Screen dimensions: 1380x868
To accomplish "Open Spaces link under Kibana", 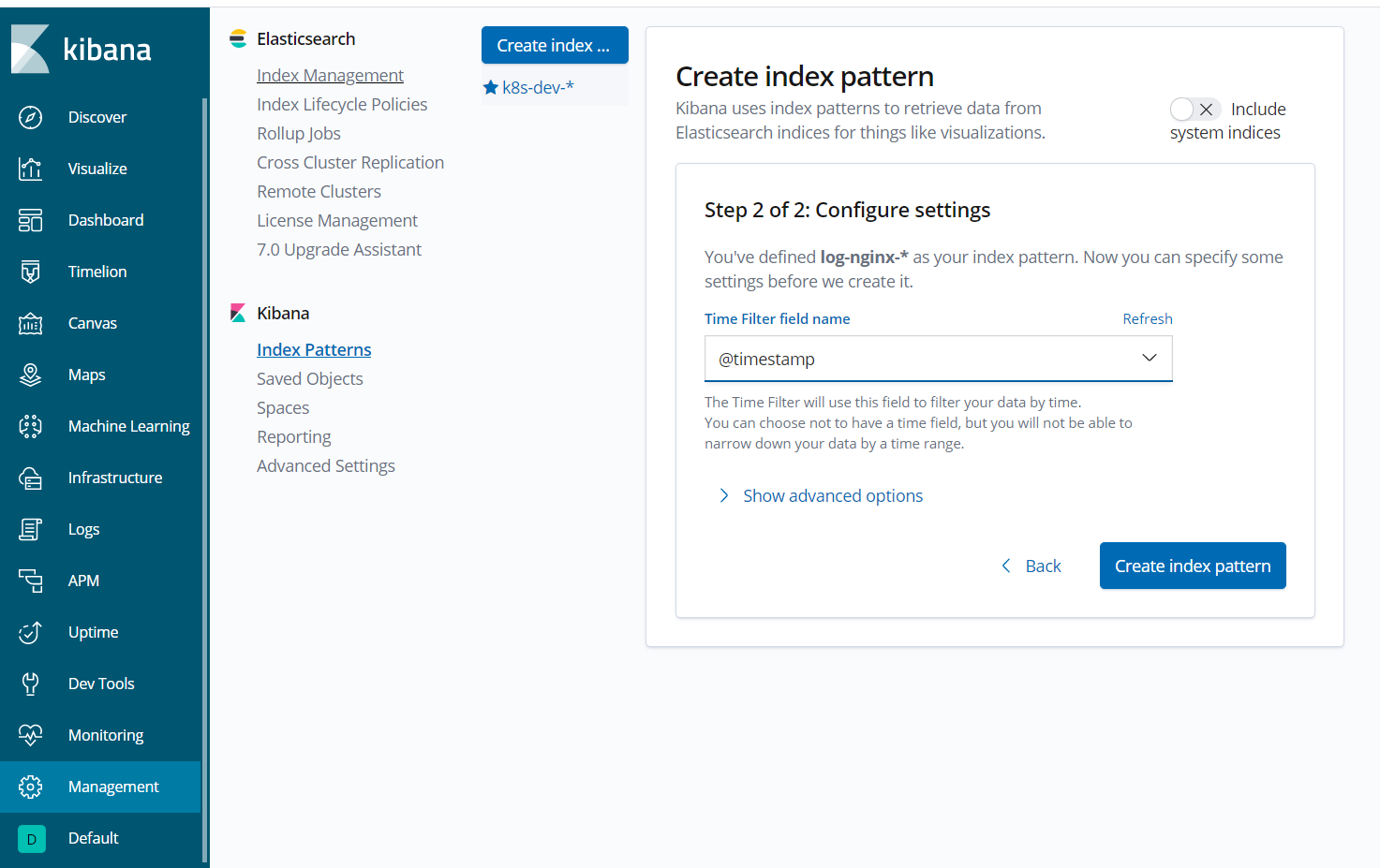I will [283, 407].
